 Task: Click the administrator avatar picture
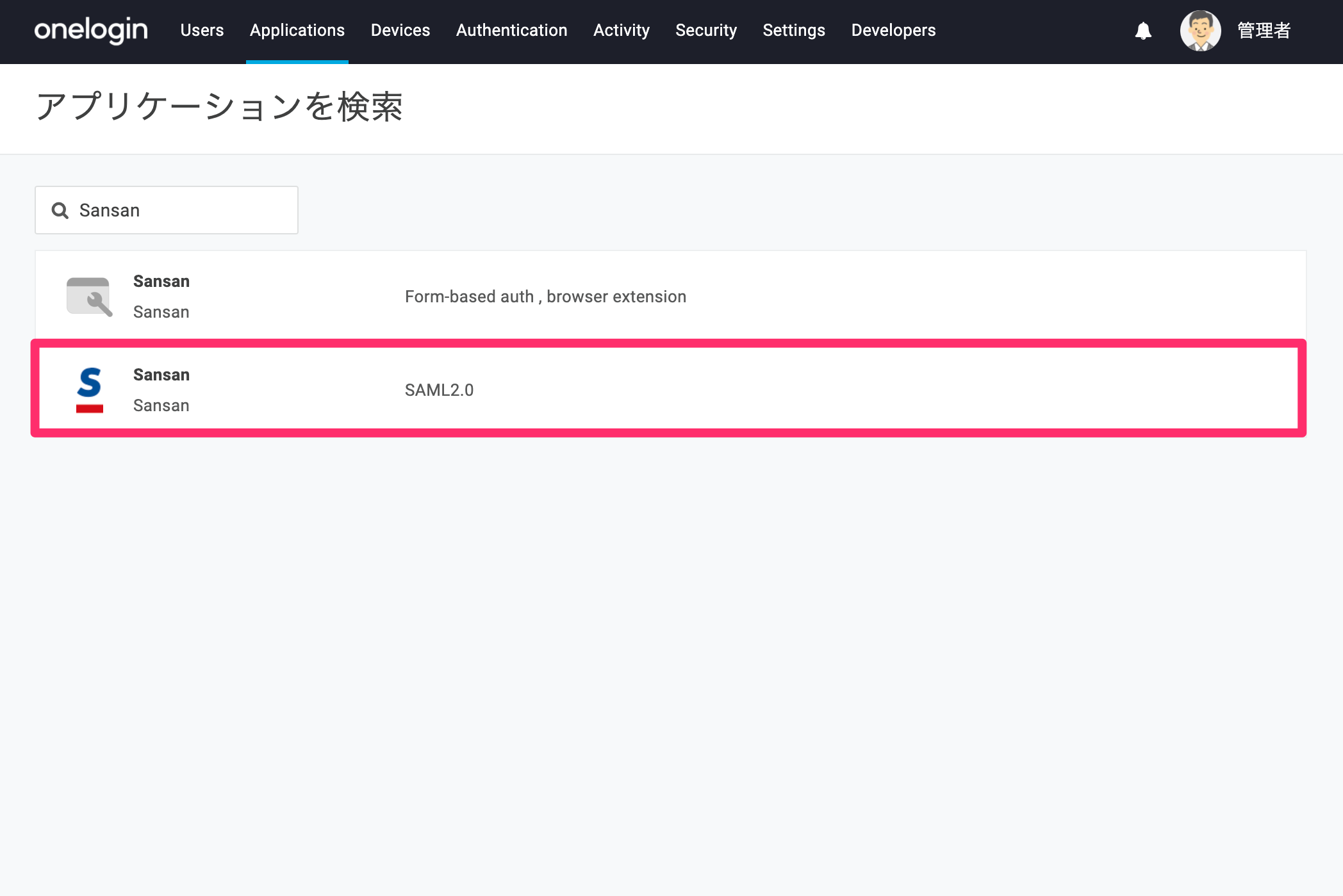click(1200, 31)
